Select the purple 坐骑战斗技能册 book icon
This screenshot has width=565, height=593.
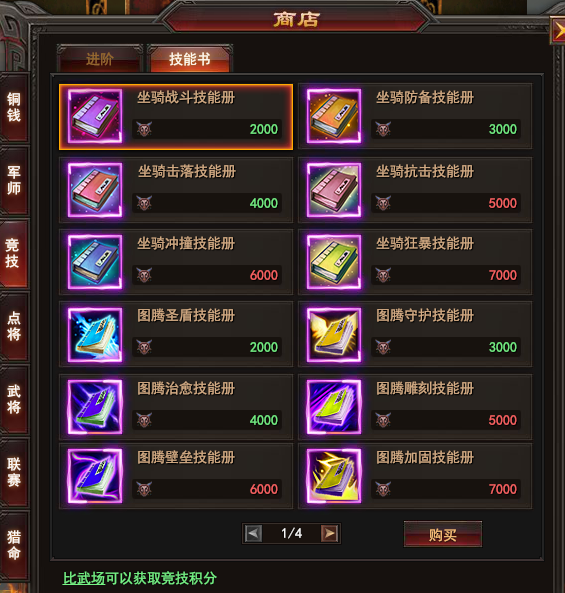(x=95, y=116)
